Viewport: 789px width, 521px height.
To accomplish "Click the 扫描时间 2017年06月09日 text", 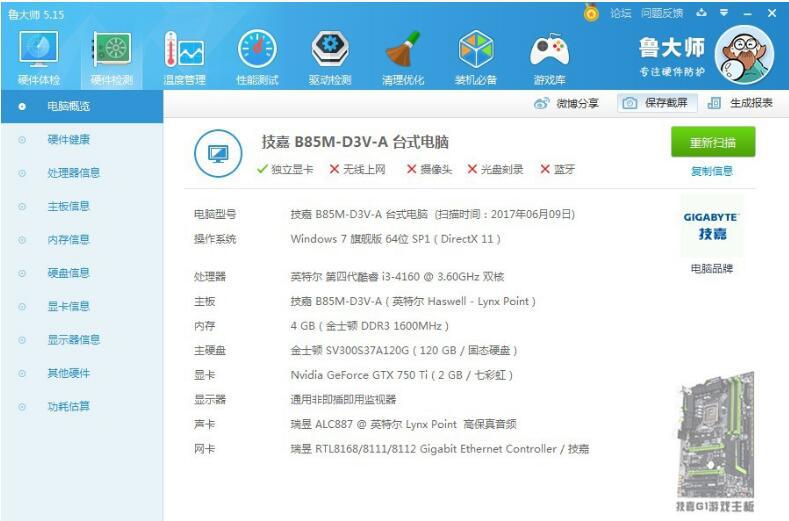I will [505, 214].
